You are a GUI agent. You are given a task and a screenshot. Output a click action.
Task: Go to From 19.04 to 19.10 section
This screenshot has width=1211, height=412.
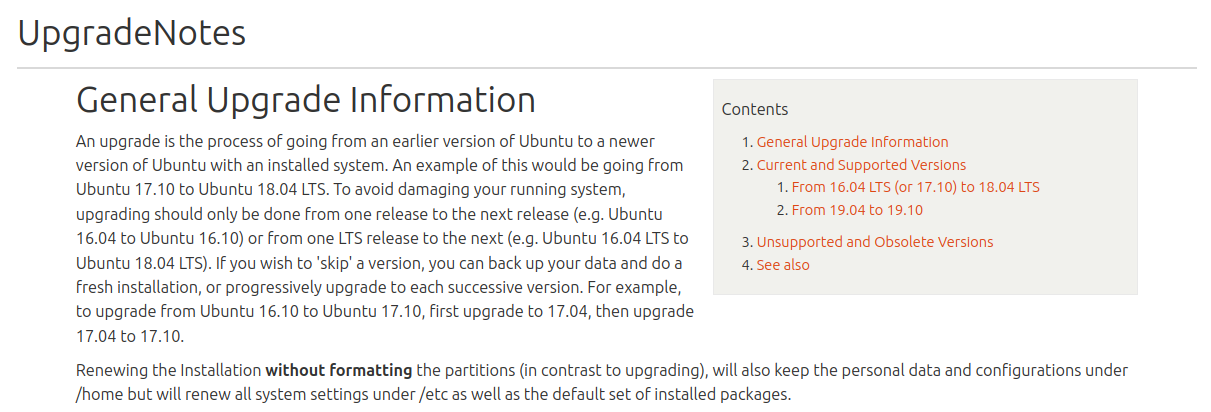(857, 210)
